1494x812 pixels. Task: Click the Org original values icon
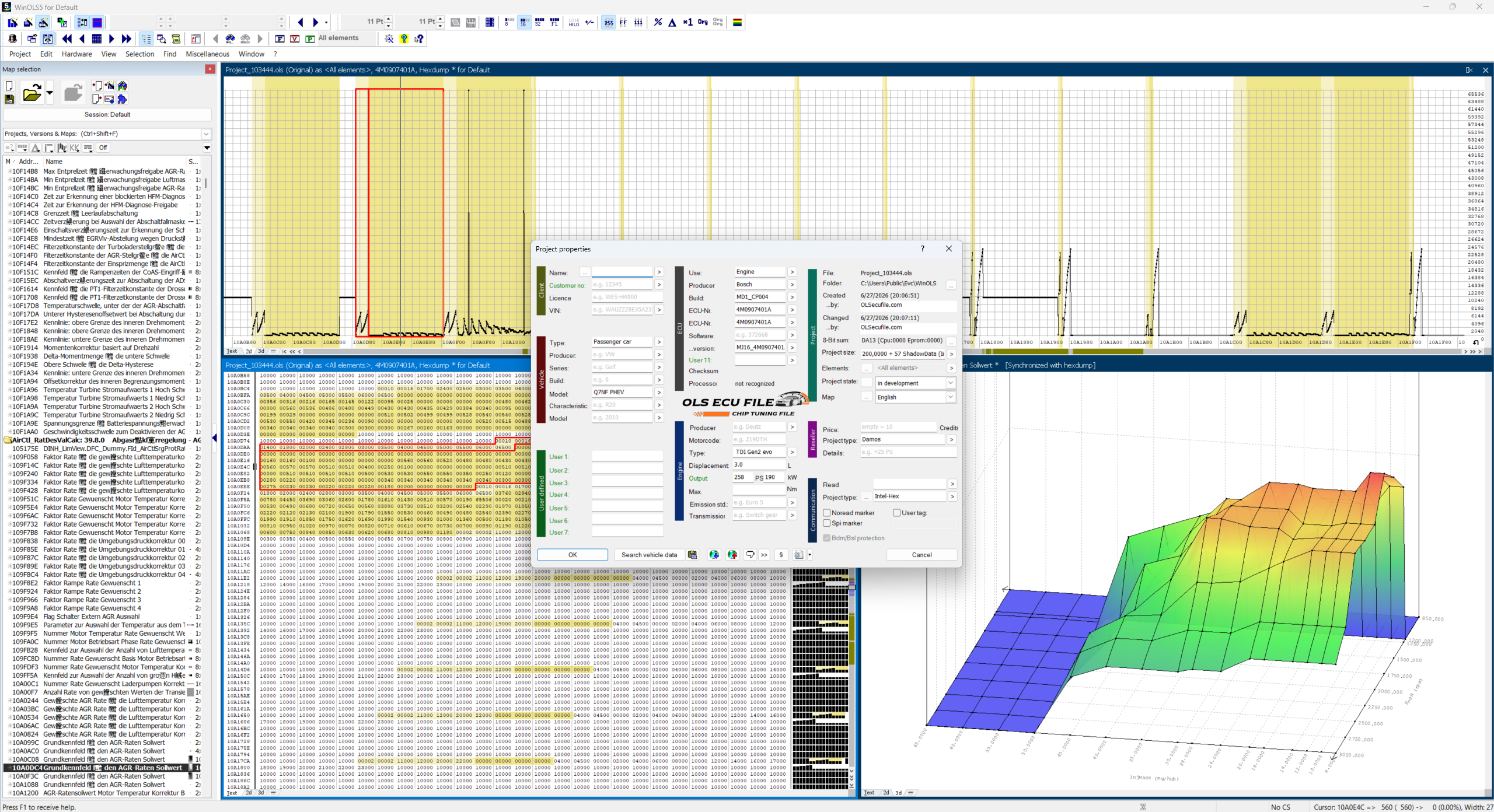point(703,23)
